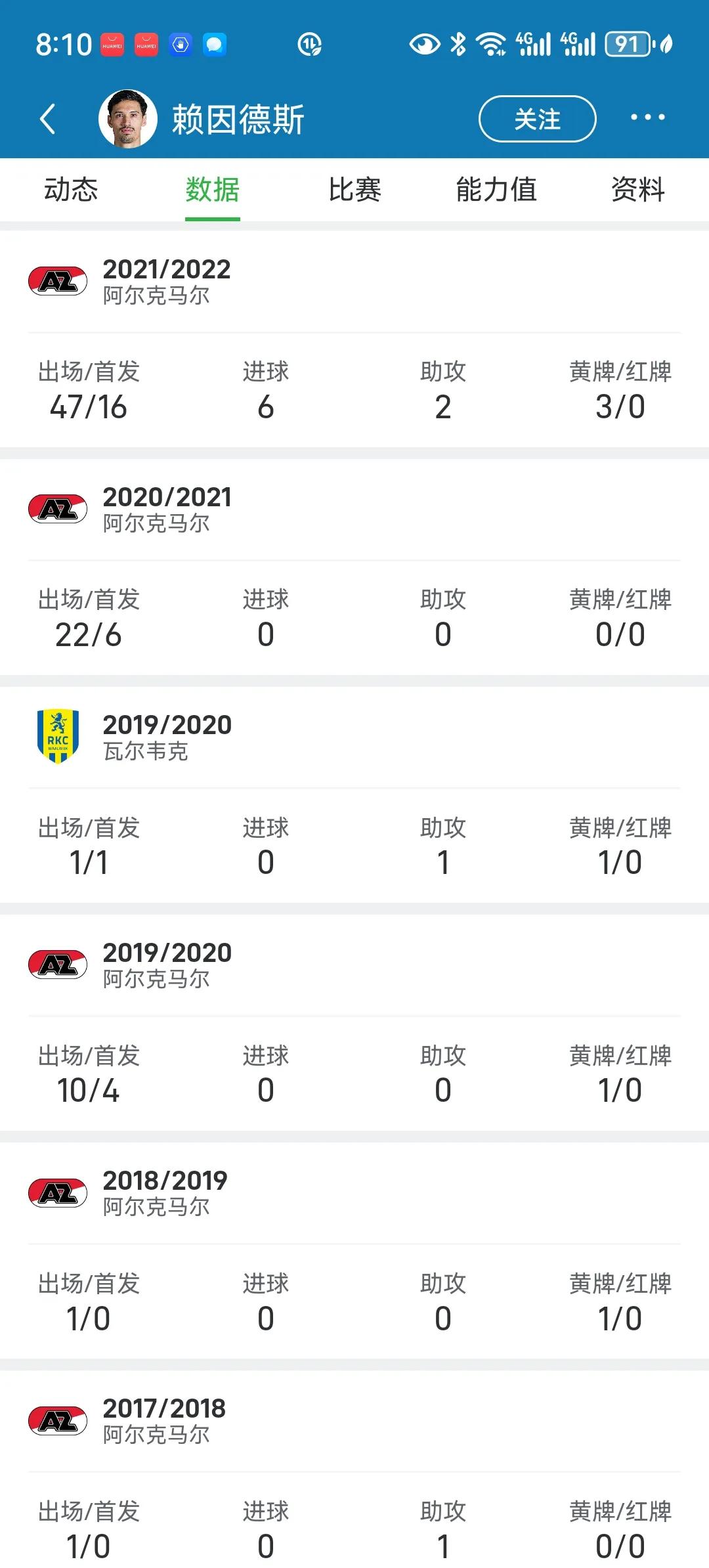The height and width of the screenshot is (1568, 709).
Task: Open the three-dot more options menu
Action: pos(647,118)
